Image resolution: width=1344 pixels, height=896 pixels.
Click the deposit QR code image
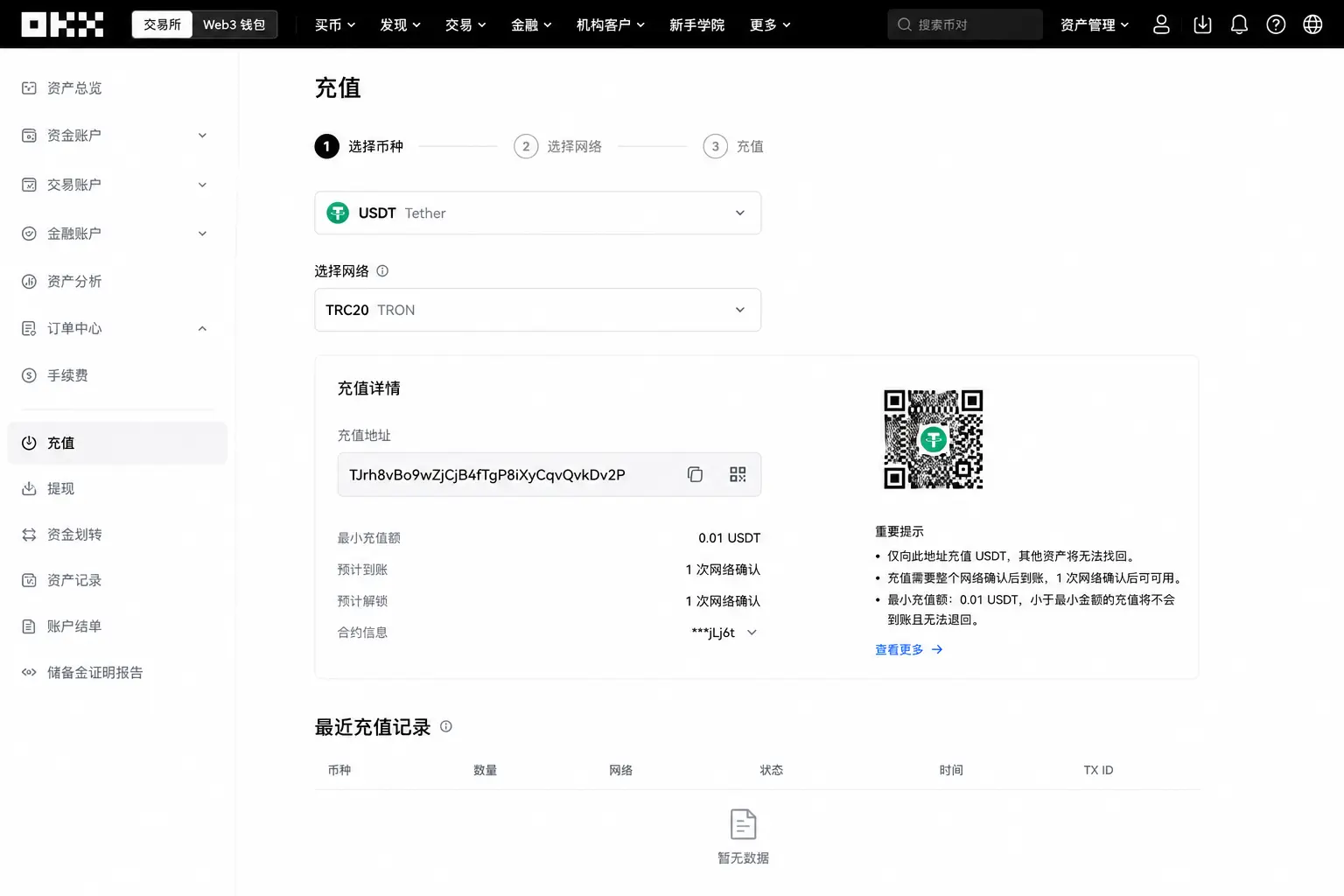pos(933,439)
